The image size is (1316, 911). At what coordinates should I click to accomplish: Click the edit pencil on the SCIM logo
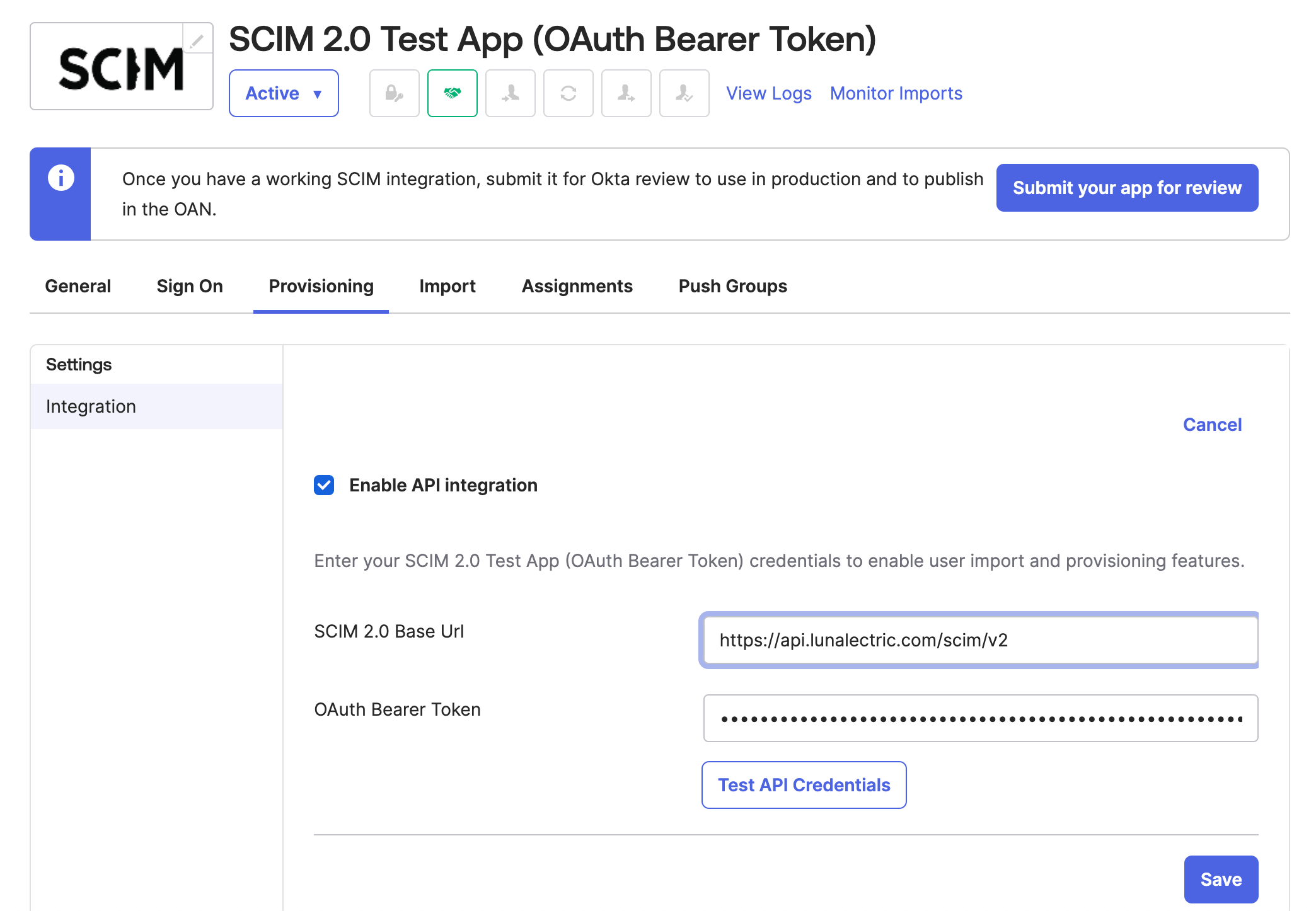click(199, 39)
